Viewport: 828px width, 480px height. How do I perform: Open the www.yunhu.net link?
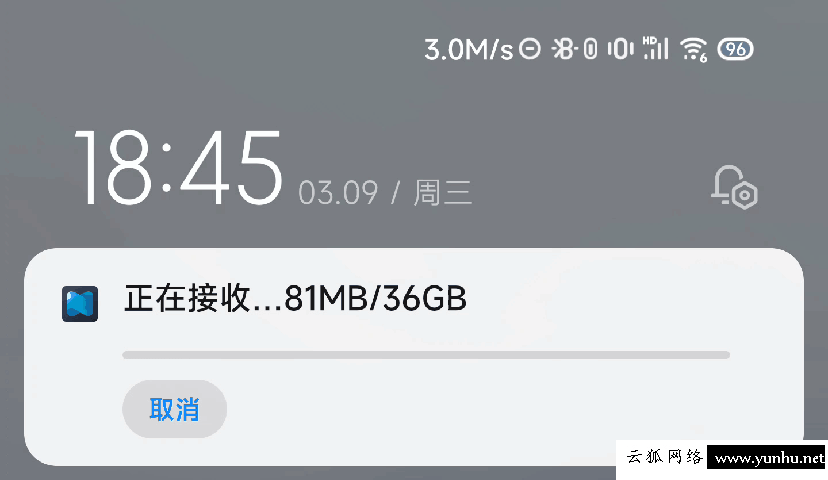point(769,458)
